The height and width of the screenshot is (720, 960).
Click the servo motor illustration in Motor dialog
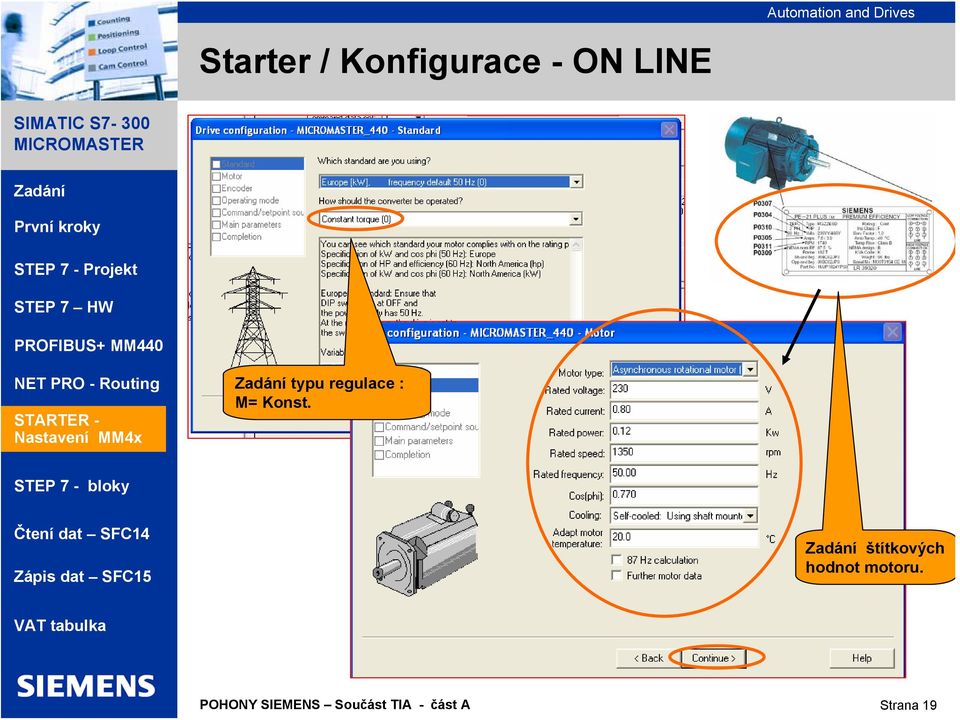click(425, 548)
